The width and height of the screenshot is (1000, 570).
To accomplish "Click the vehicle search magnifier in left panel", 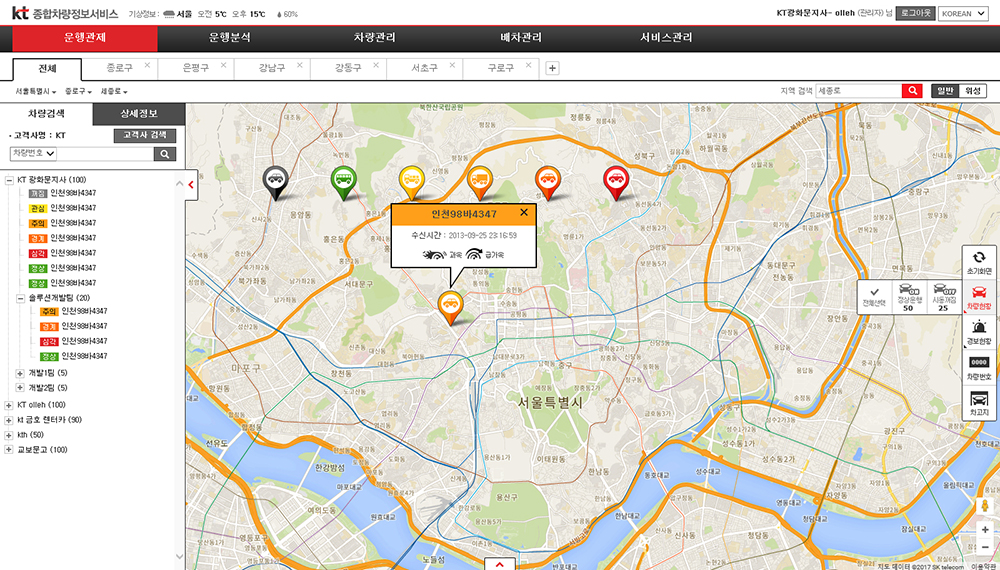I will click(165, 154).
